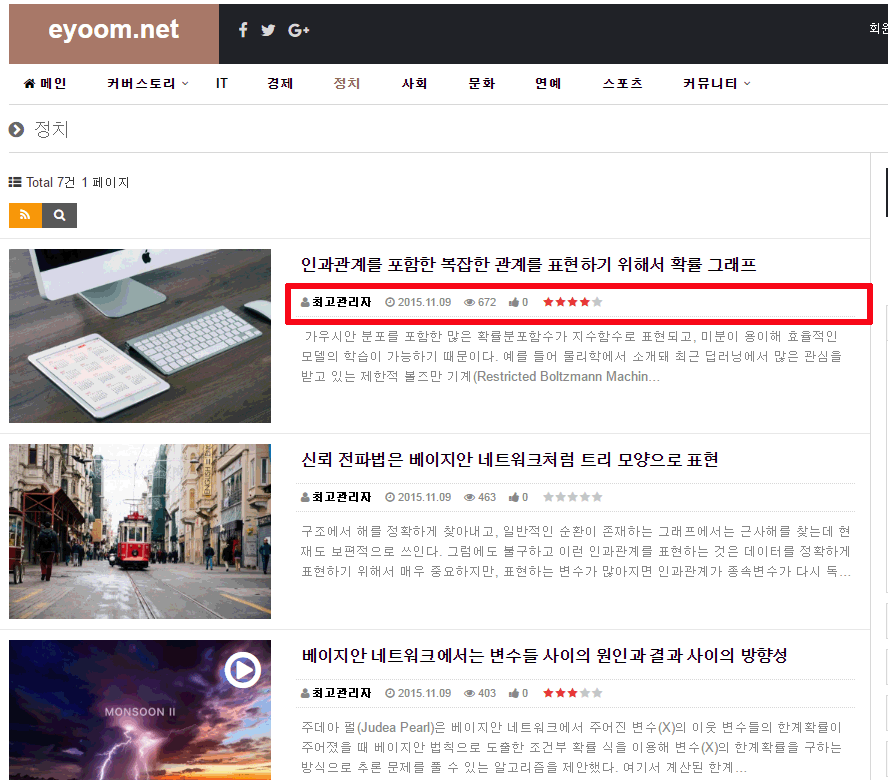Open the 경제 menu item
The width and height of the screenshot is (888, 780).
(x=280, y=84)
